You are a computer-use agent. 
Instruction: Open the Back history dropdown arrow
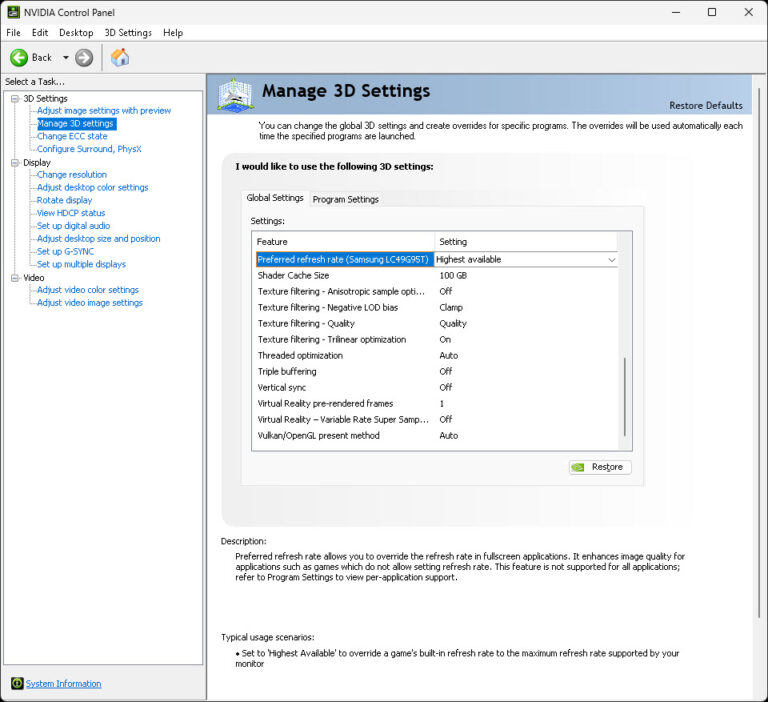click(66, 58)
